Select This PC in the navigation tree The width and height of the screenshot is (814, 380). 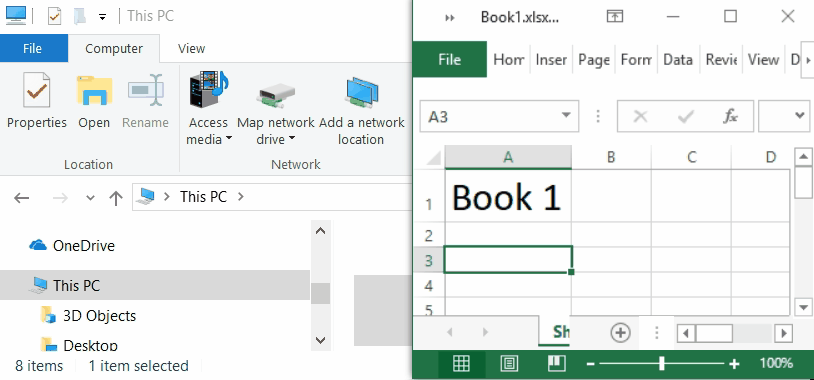coord(155,285)
